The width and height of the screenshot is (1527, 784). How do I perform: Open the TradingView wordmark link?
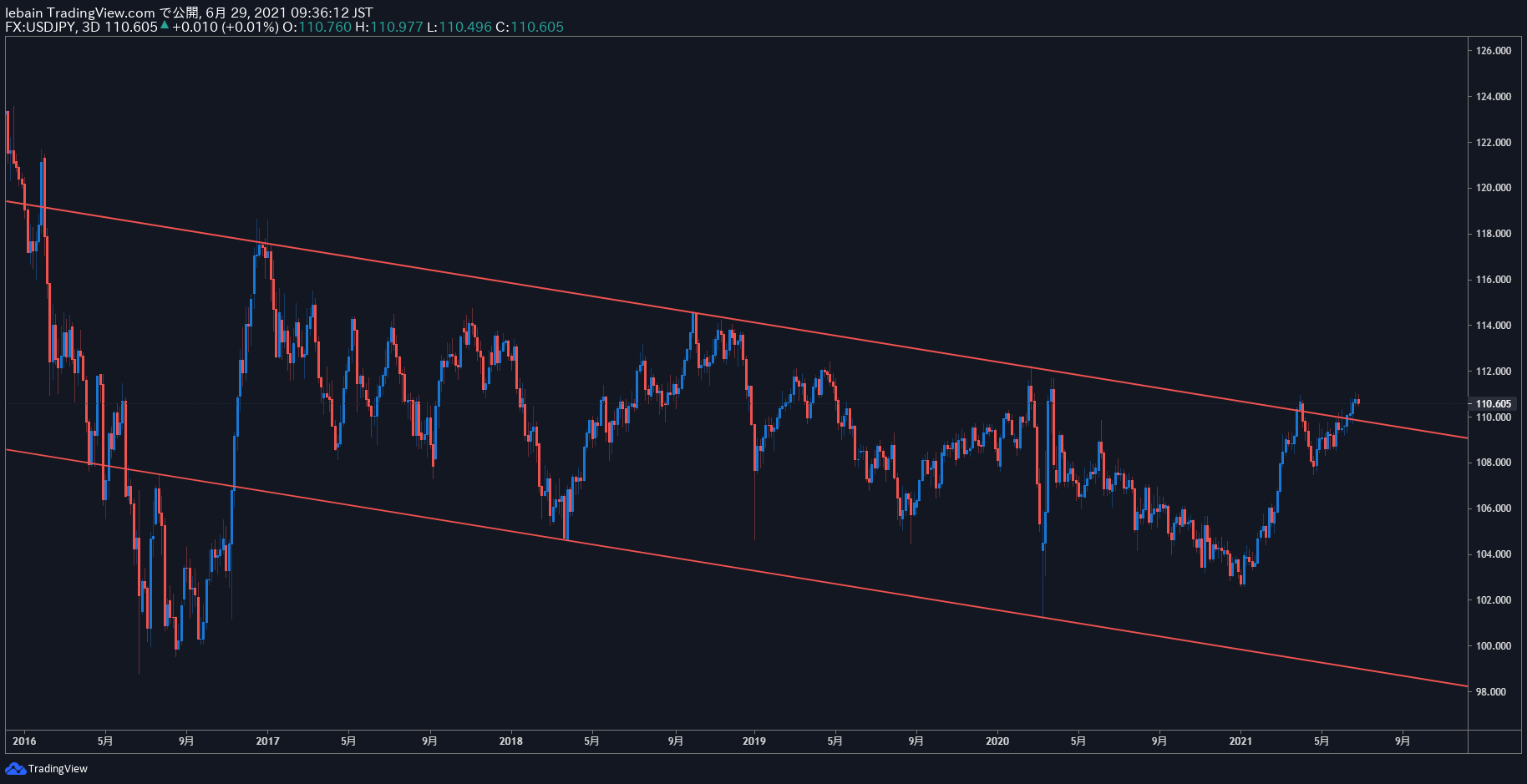(x=58, y=769)
